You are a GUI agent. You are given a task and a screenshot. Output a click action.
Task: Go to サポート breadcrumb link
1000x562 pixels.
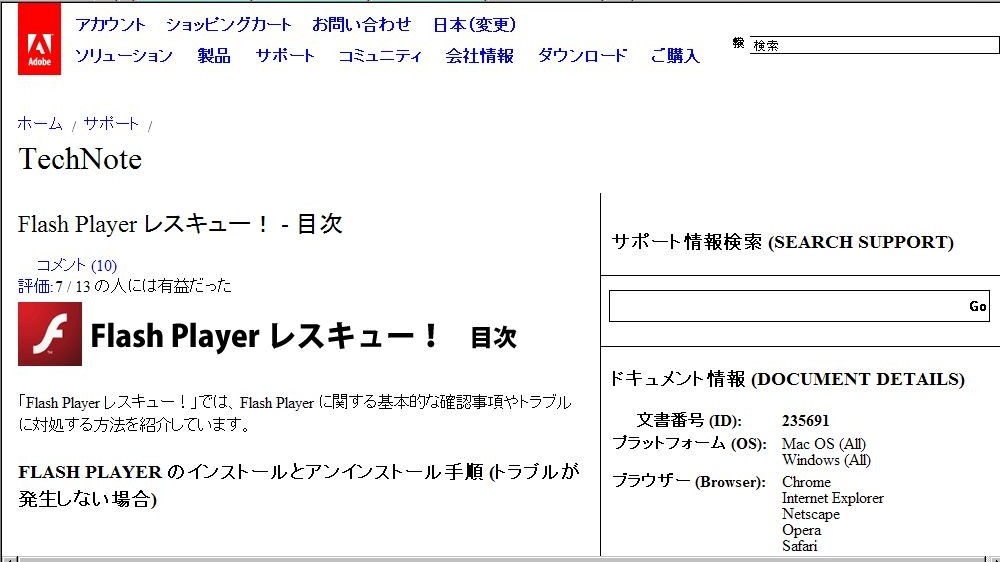111,123
